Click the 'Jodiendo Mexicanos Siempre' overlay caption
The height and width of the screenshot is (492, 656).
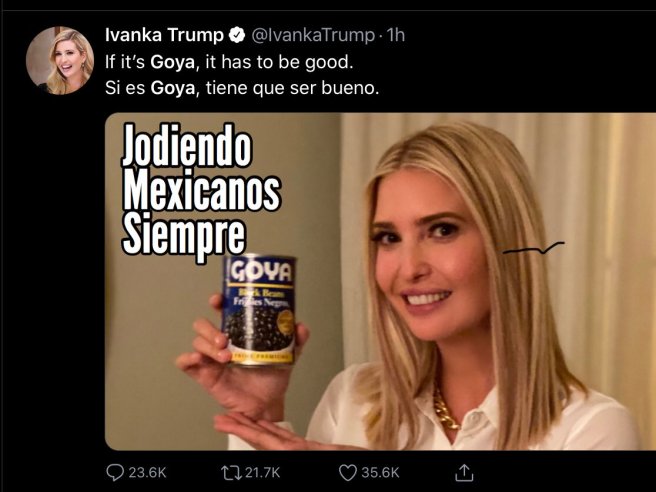tap(200, 189)
